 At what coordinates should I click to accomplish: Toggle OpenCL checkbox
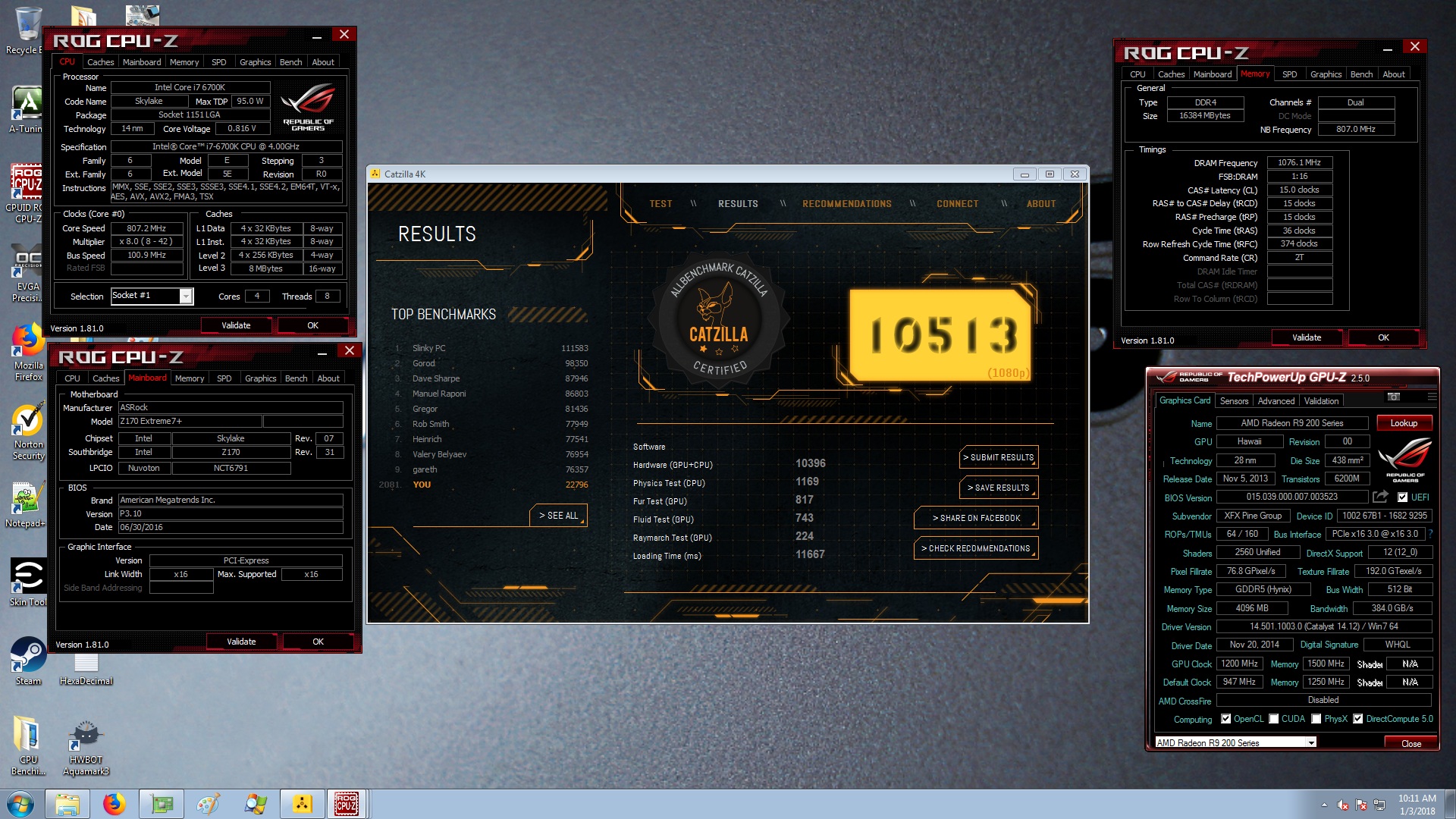(x=1225, y=719)
